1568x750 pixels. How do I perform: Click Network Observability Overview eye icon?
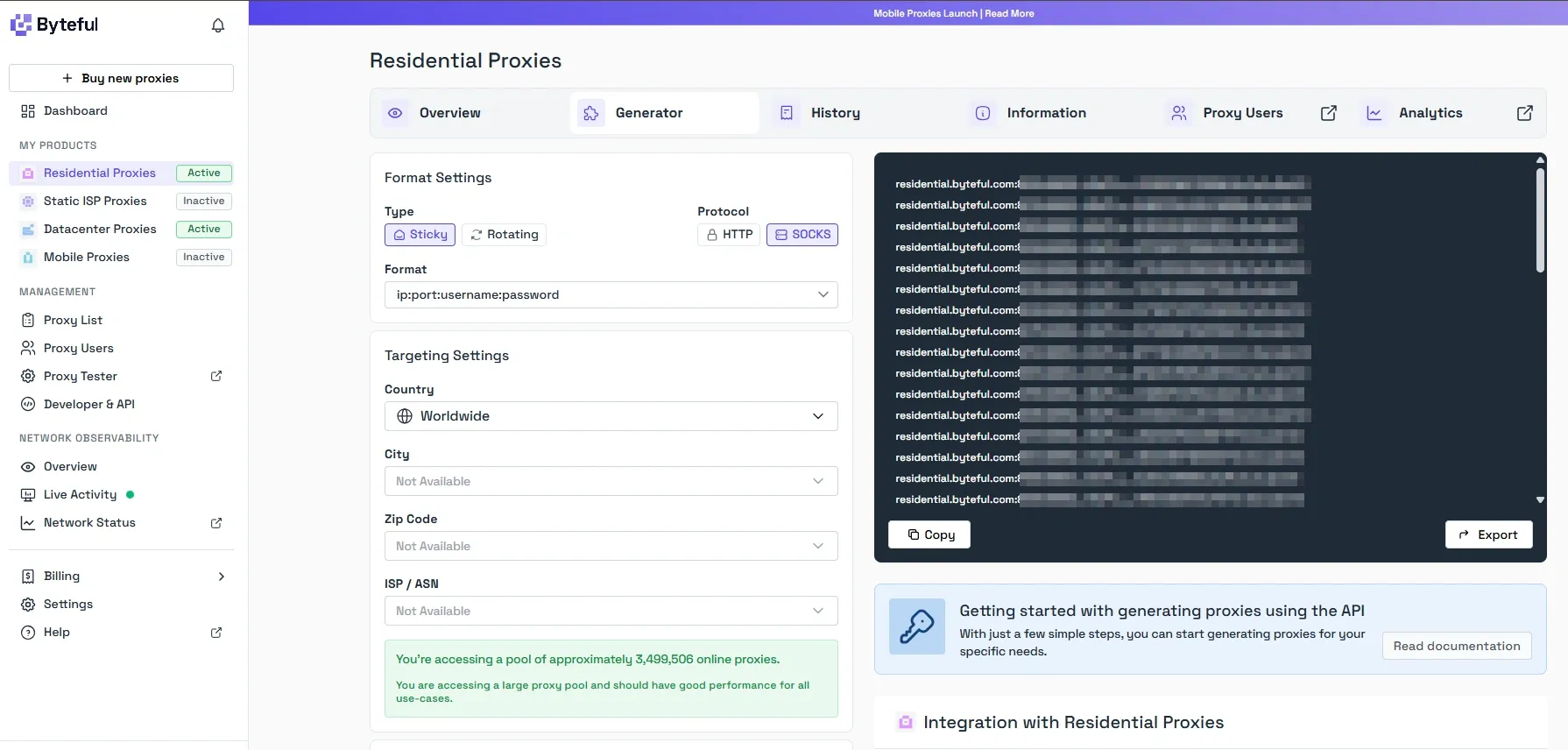(28, 467)
